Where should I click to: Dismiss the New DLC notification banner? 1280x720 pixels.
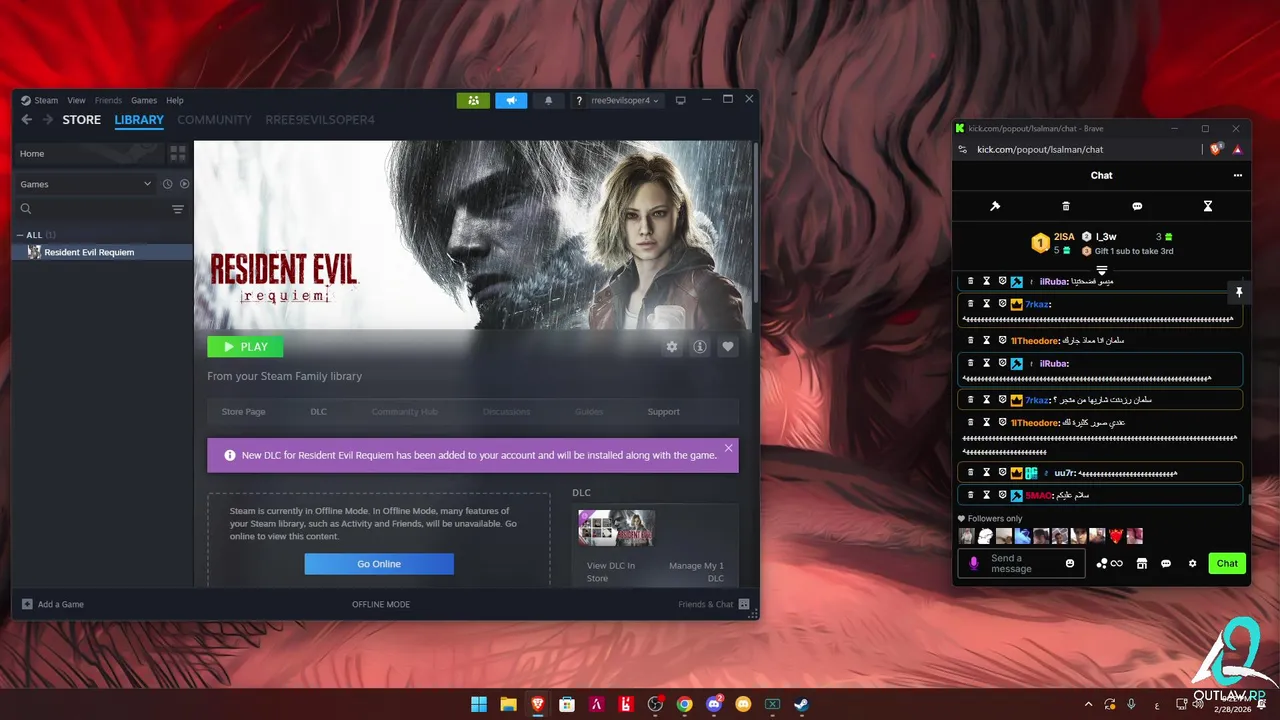point(728,448)
